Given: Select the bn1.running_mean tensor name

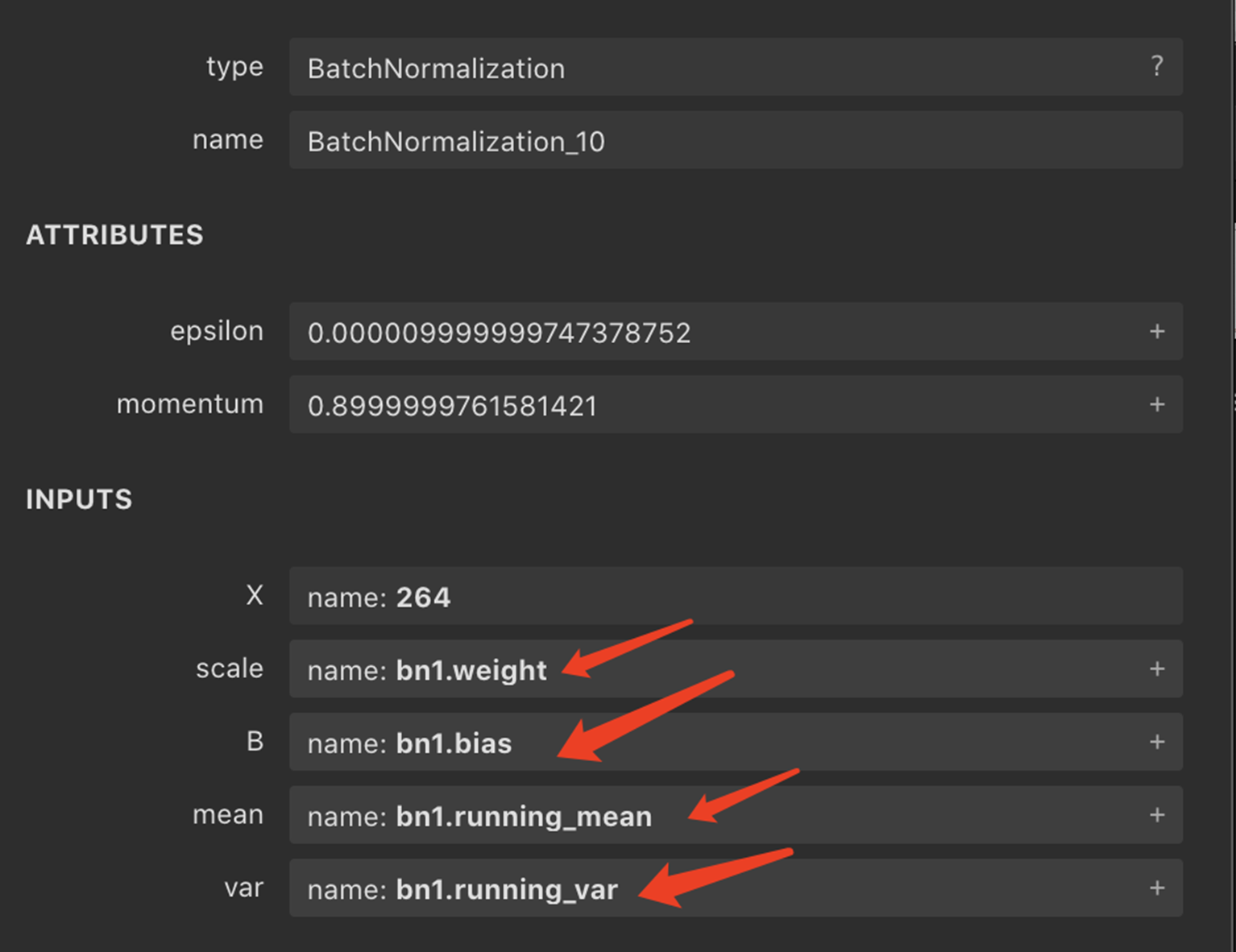Looking at the screenshot, I should [524, 817].
